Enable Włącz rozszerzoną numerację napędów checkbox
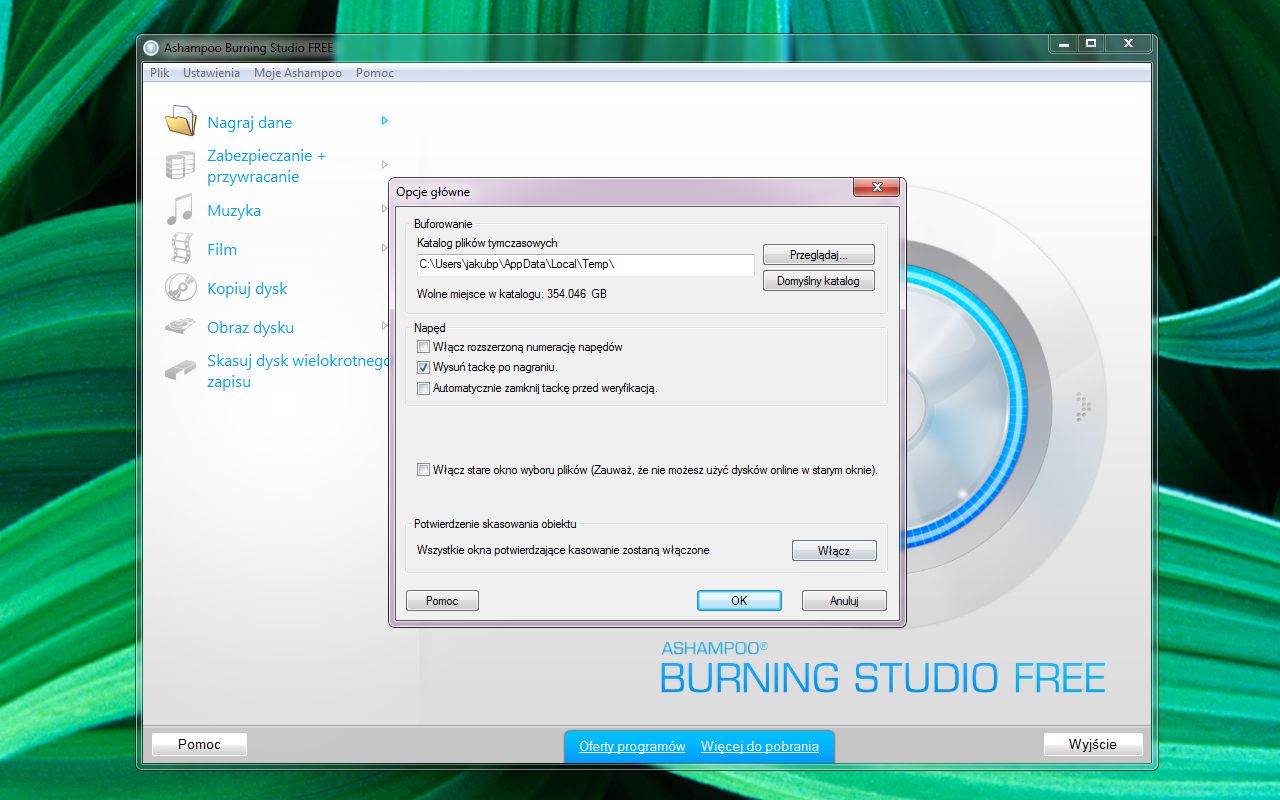 [423, 347]
